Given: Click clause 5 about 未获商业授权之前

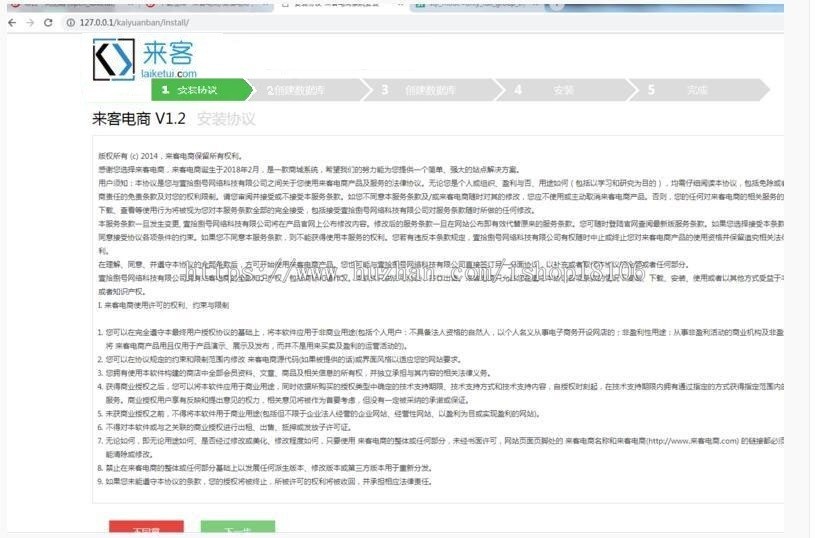Looking at the screenshot, I should [319, 413].
